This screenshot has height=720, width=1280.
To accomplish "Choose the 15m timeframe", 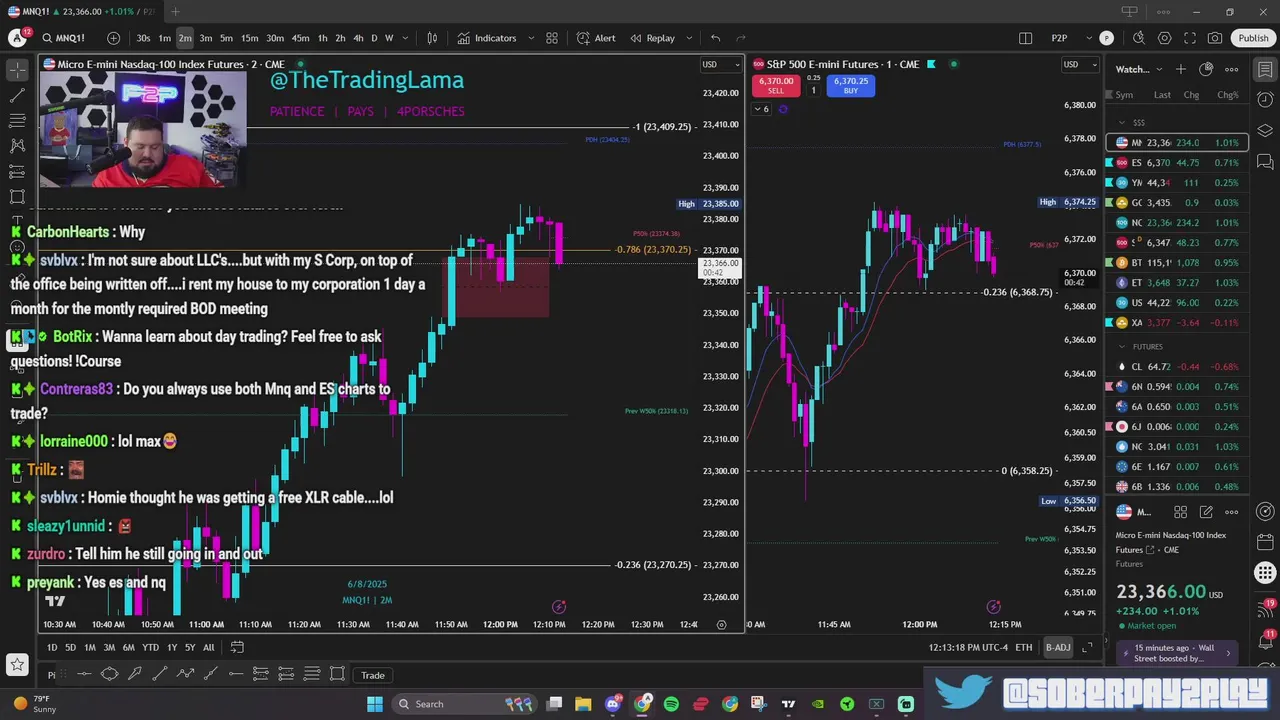I will (249, 38).
